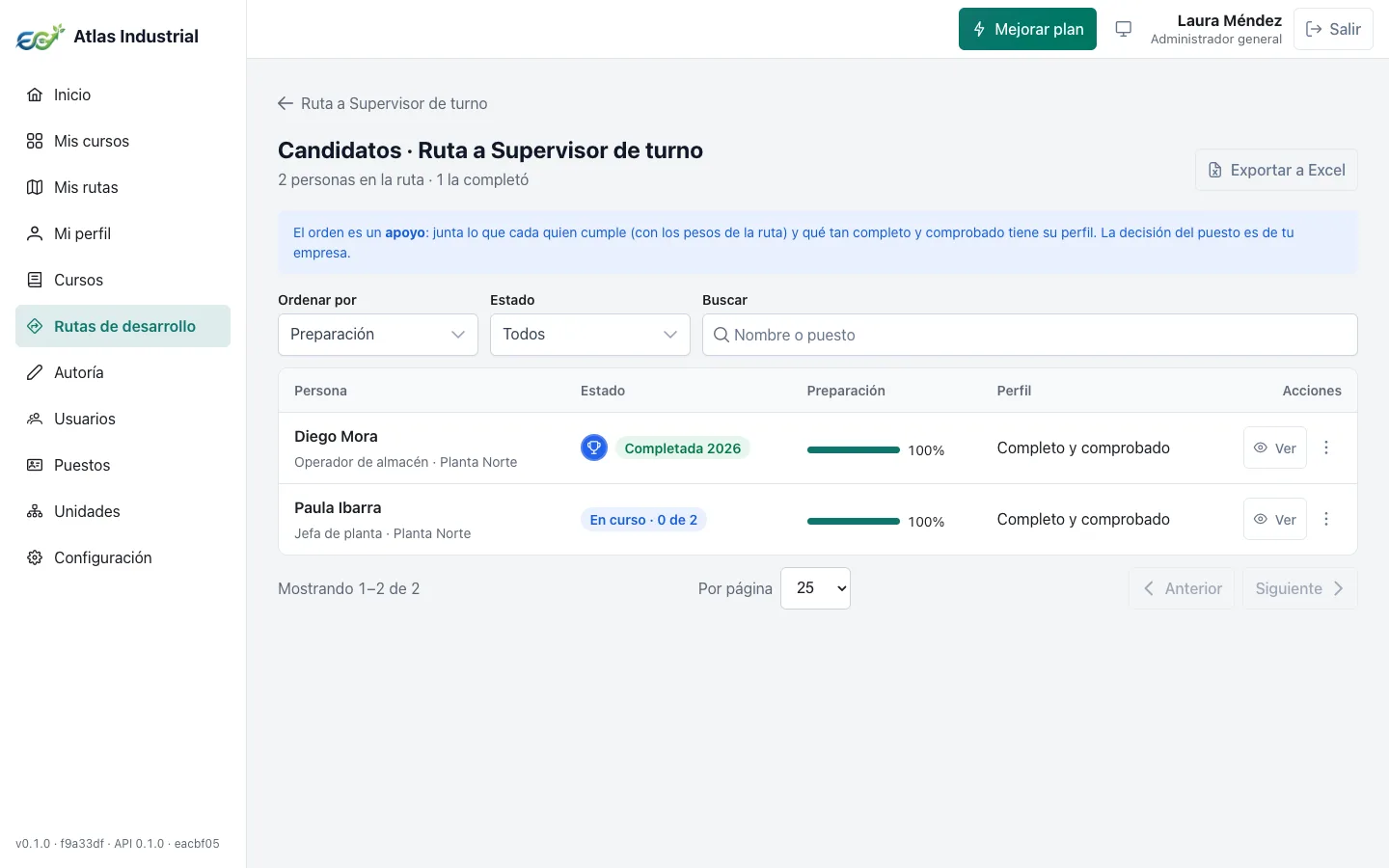Open Mis rutas in the sidebar
This screenshot has width=1389, height=868.
[x=123, y=187]
